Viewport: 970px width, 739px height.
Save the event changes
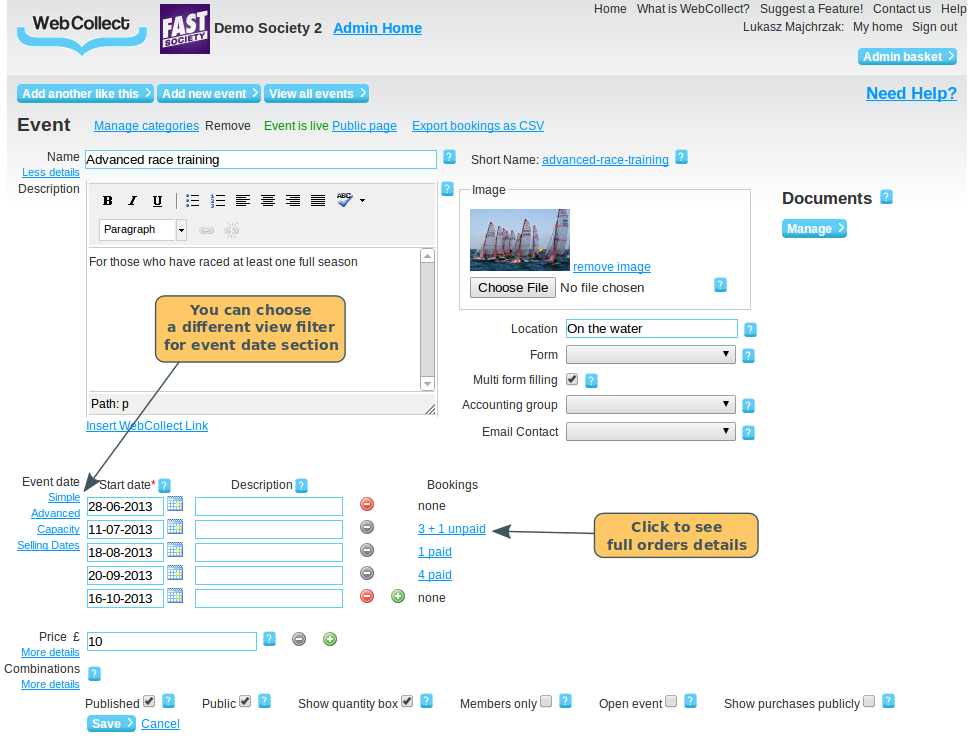(110, 723)
